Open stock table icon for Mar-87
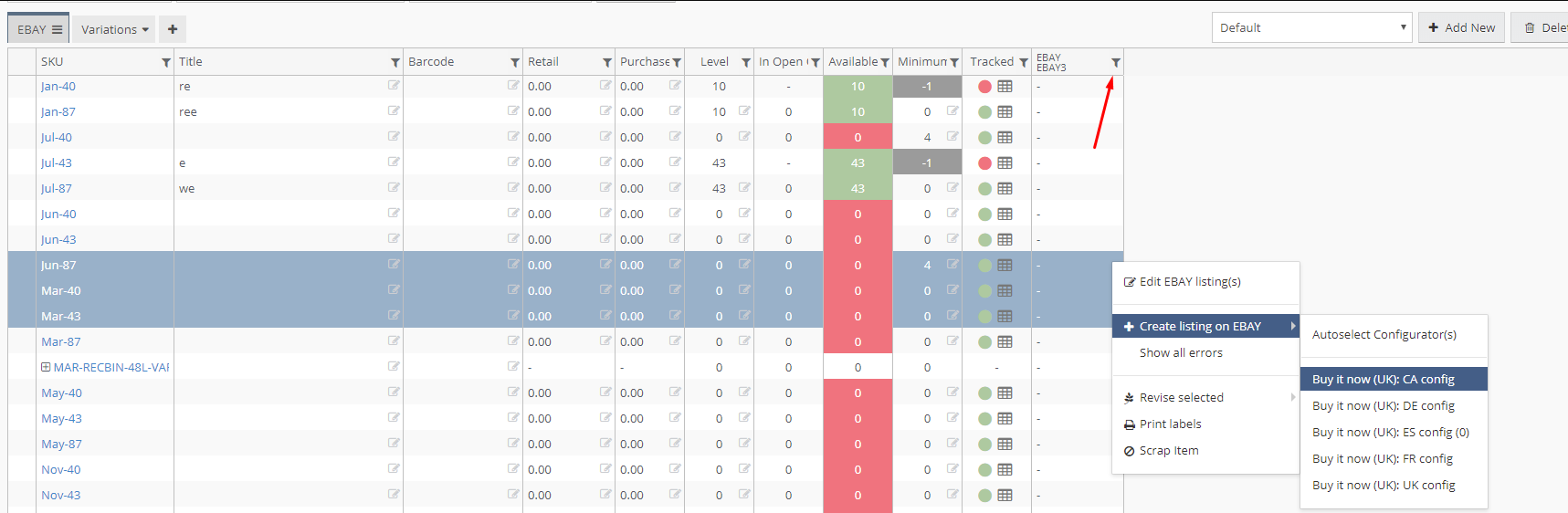The width and height of the screenshot is (1568, 513). tap(1005, 342)
